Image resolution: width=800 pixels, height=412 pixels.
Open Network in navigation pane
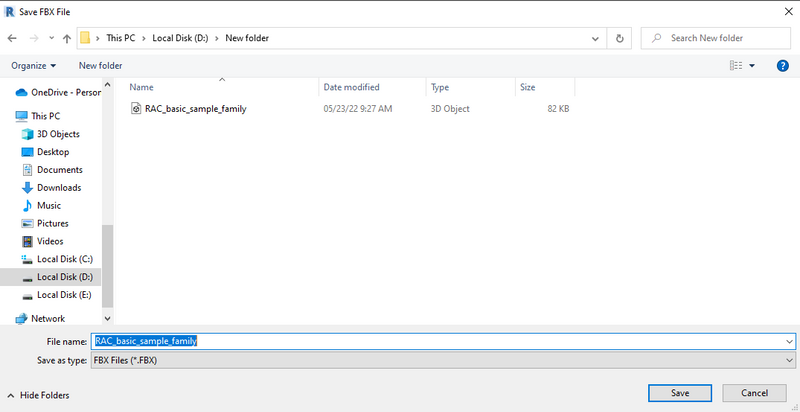click(48, 319)
